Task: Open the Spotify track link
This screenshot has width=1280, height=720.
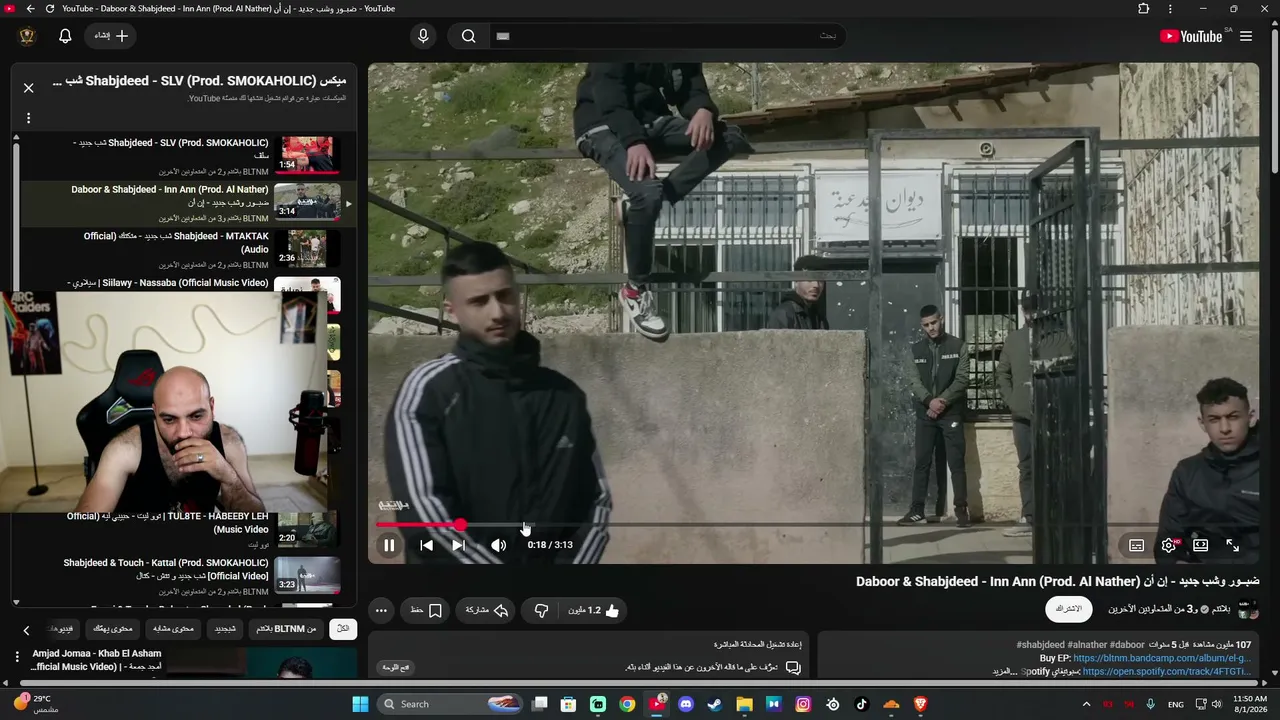Action: [x=1166, y=672]
